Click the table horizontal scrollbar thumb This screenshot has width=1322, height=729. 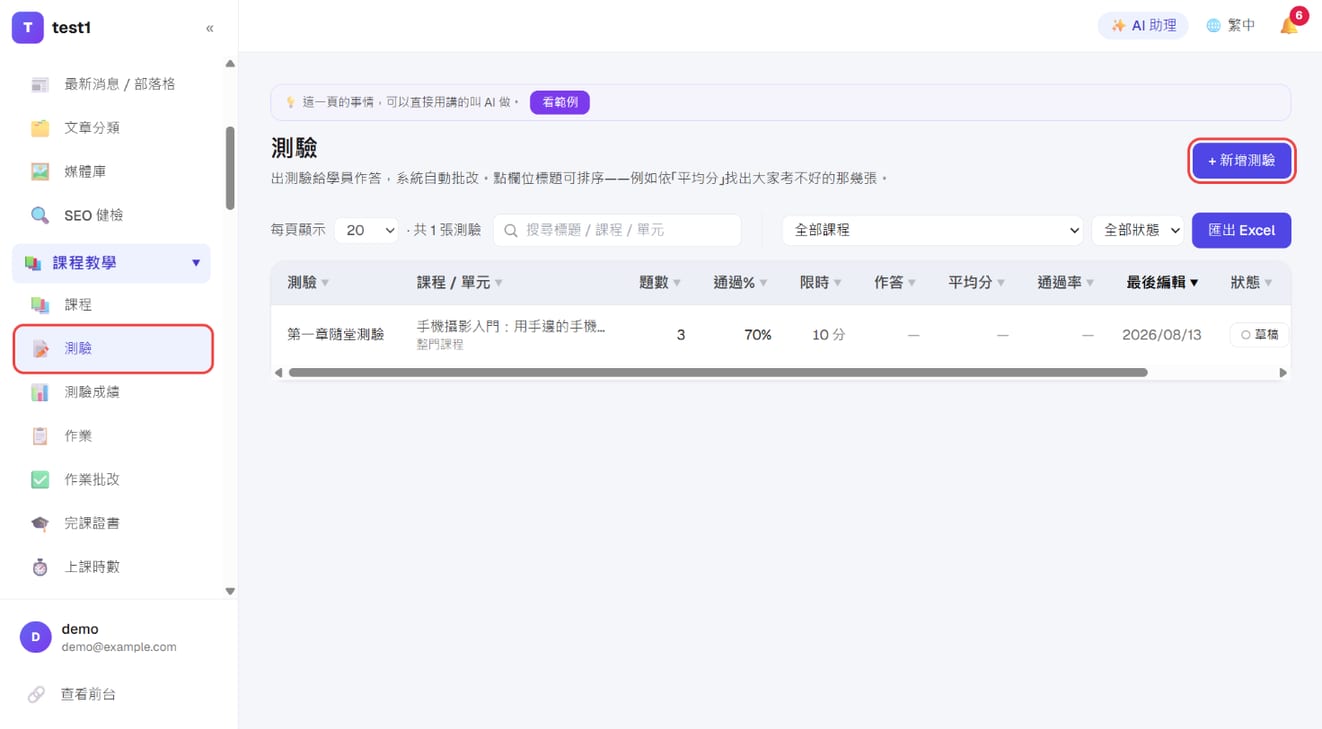click(x=718, y=373)
